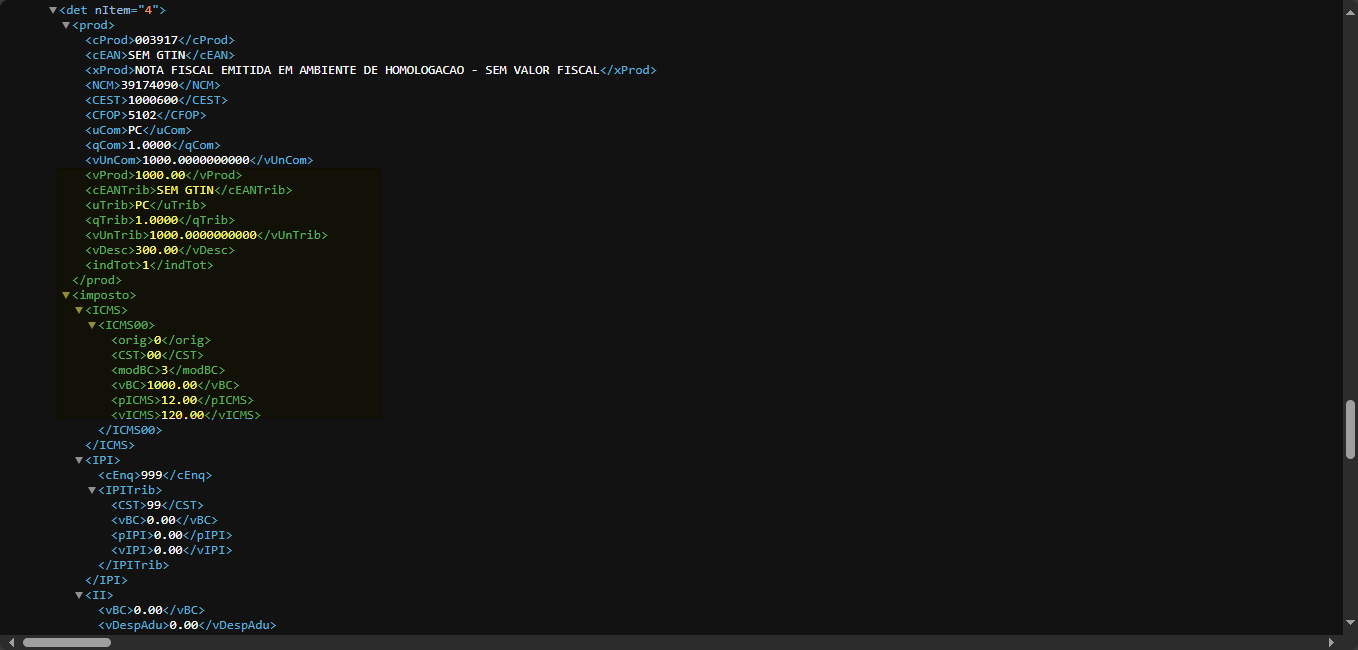Collapse the prod element triangle

click(x=66, y=25)
